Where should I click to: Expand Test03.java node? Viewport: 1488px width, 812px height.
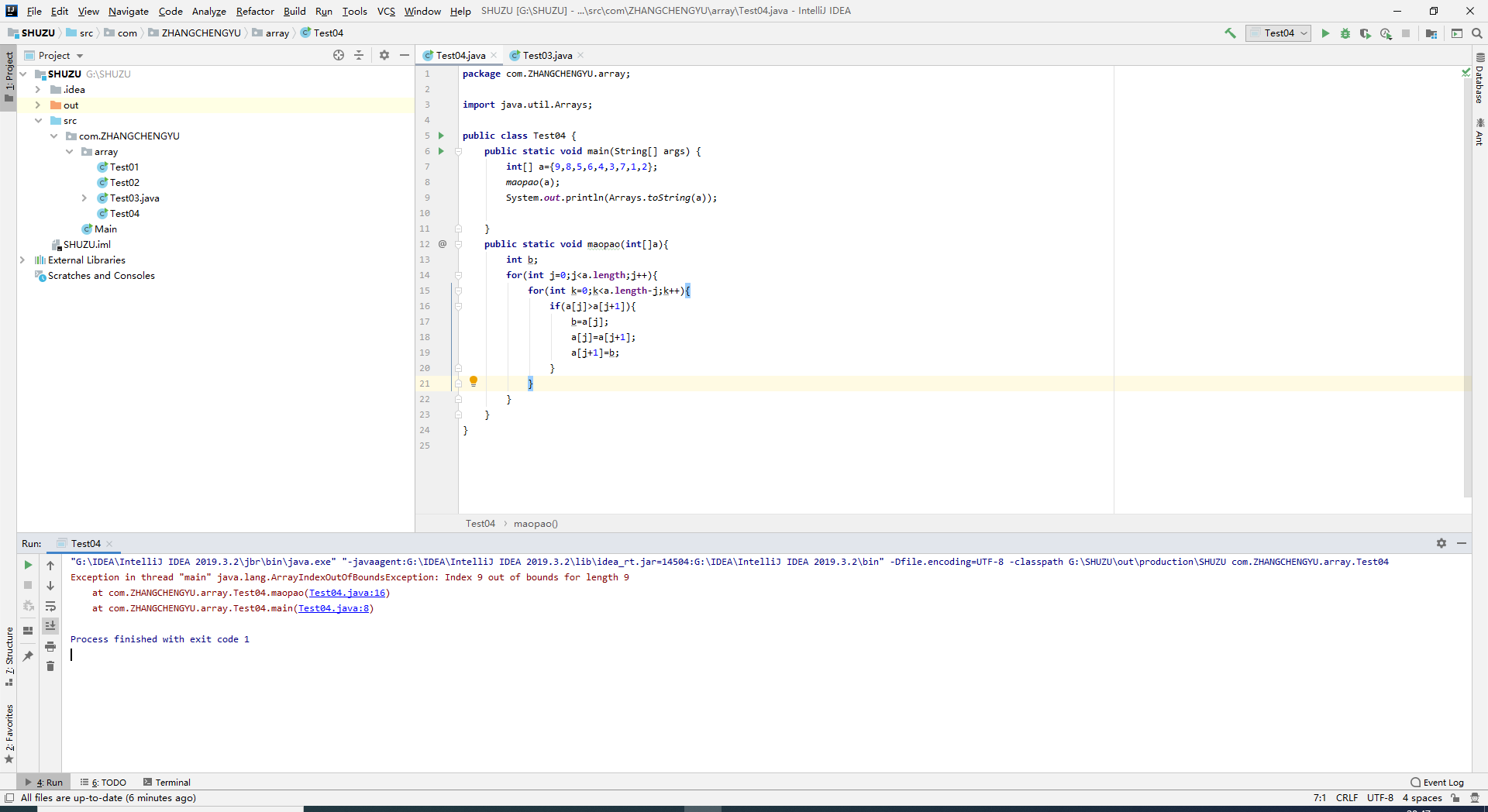[84, 198]
